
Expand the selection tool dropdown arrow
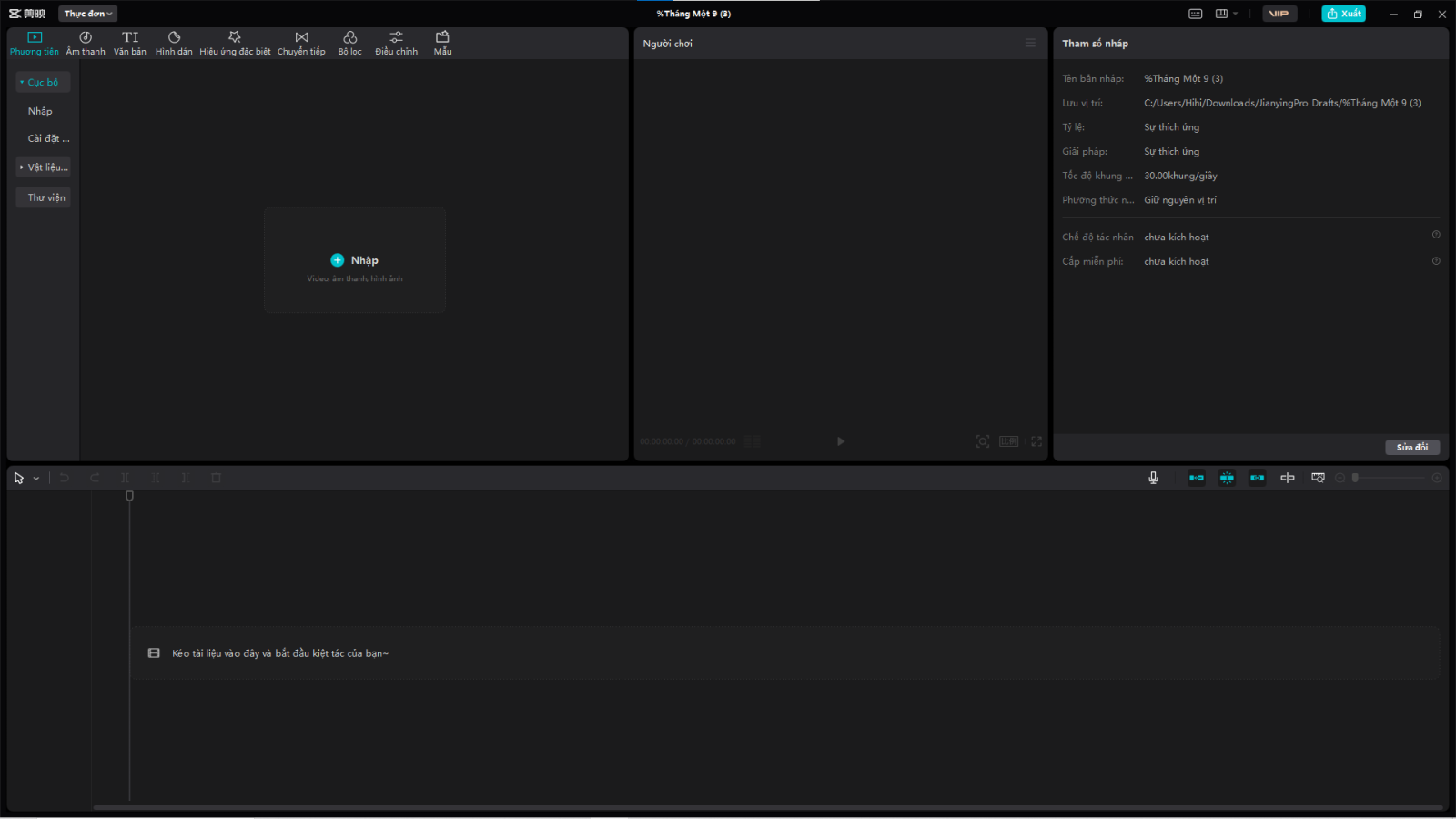tap(36, 479)
